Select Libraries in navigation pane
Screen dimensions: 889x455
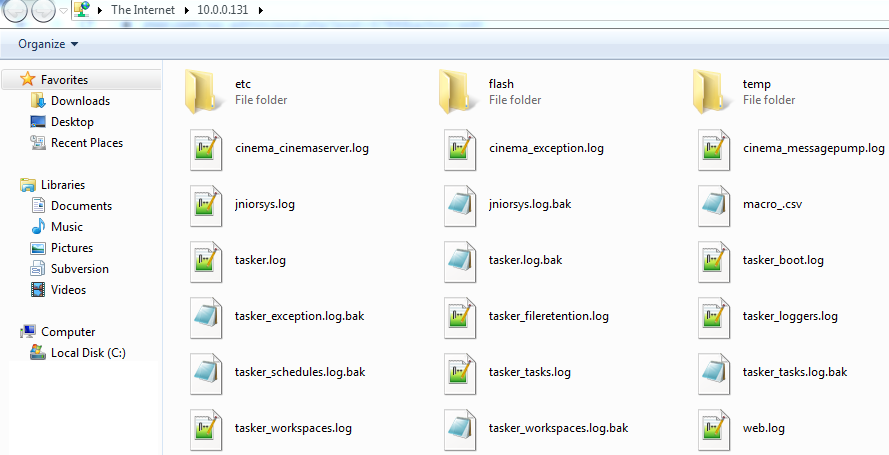62,185
